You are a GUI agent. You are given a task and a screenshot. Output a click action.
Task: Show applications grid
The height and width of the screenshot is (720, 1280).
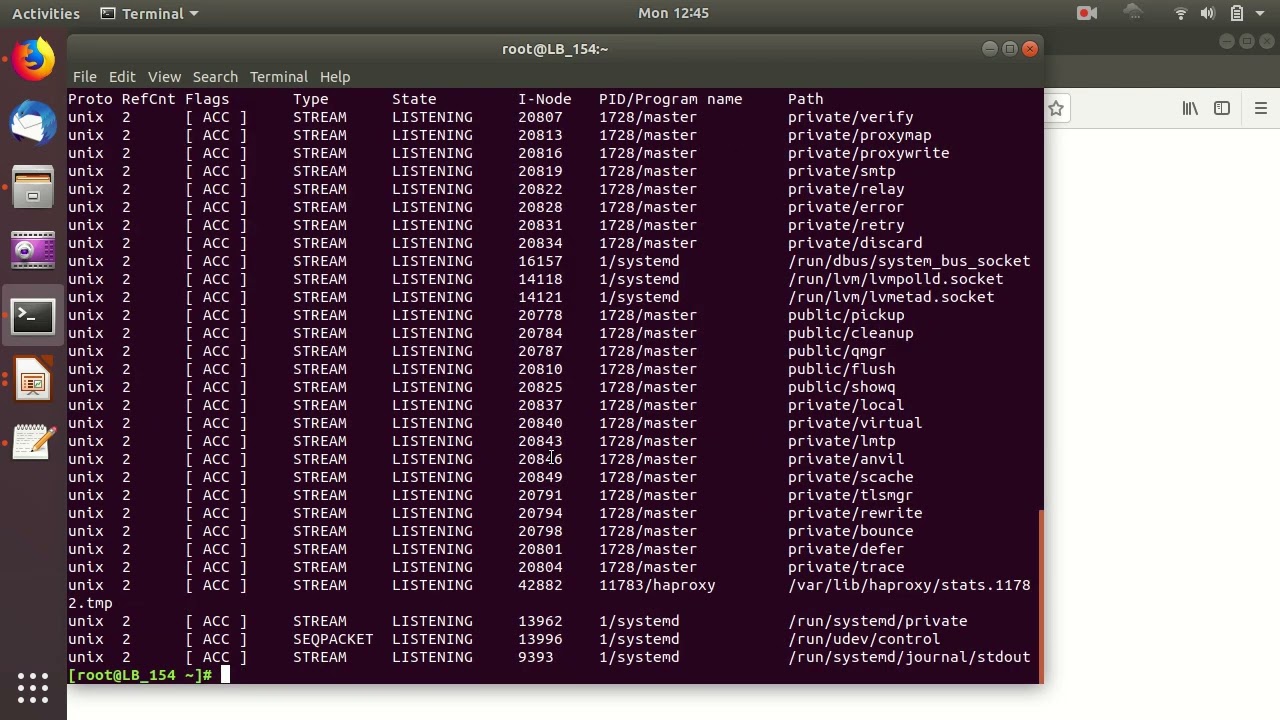pyautogui.click(x=33, y=687)
